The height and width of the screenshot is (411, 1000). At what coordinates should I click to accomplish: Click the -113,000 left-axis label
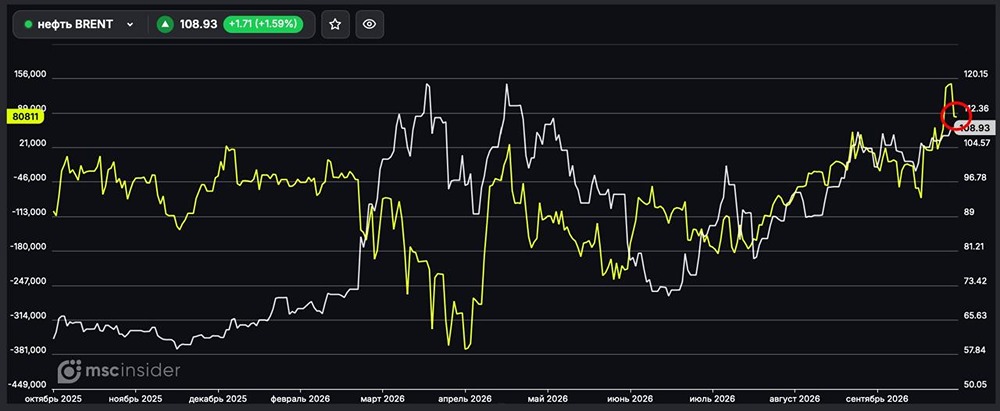point(29,213)
